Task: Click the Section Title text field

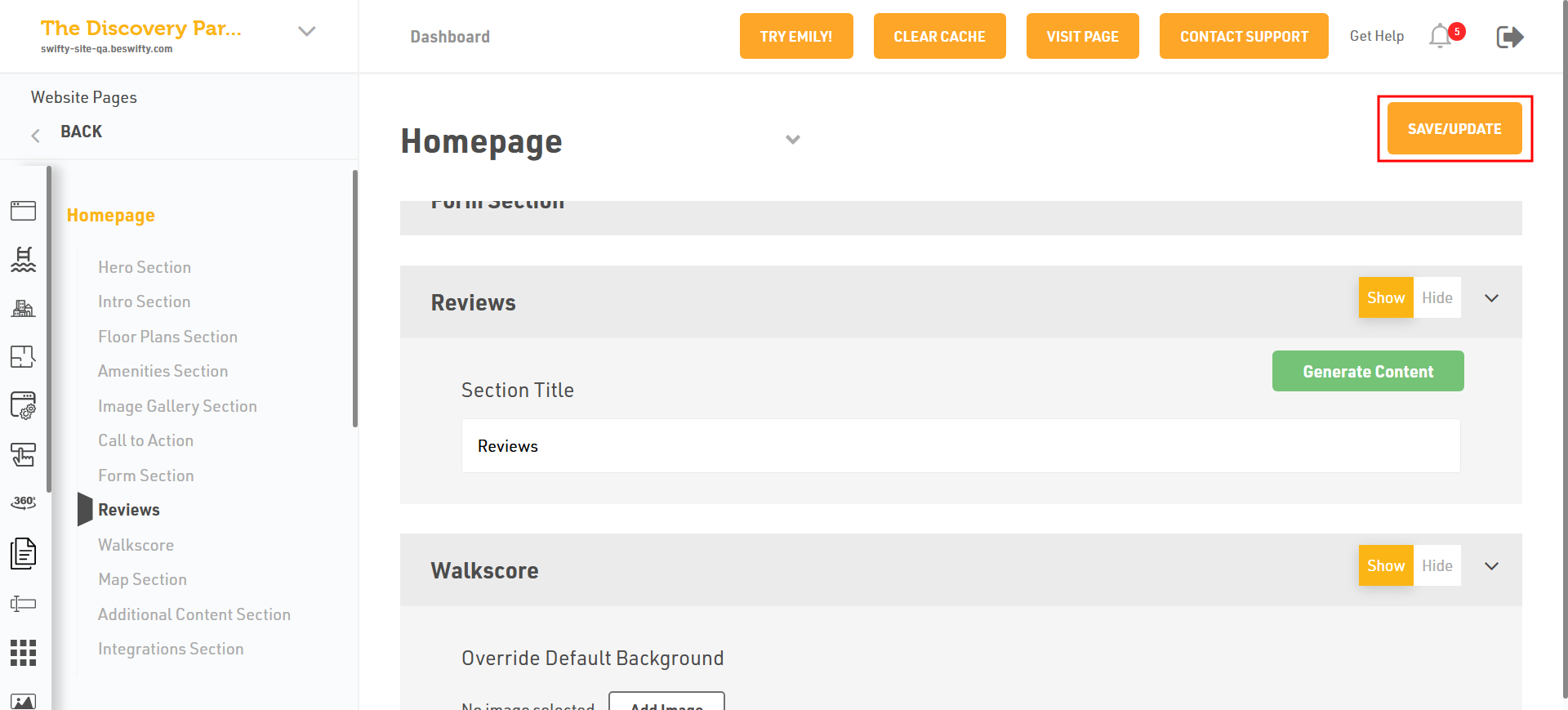Action: tap(960, 446)
